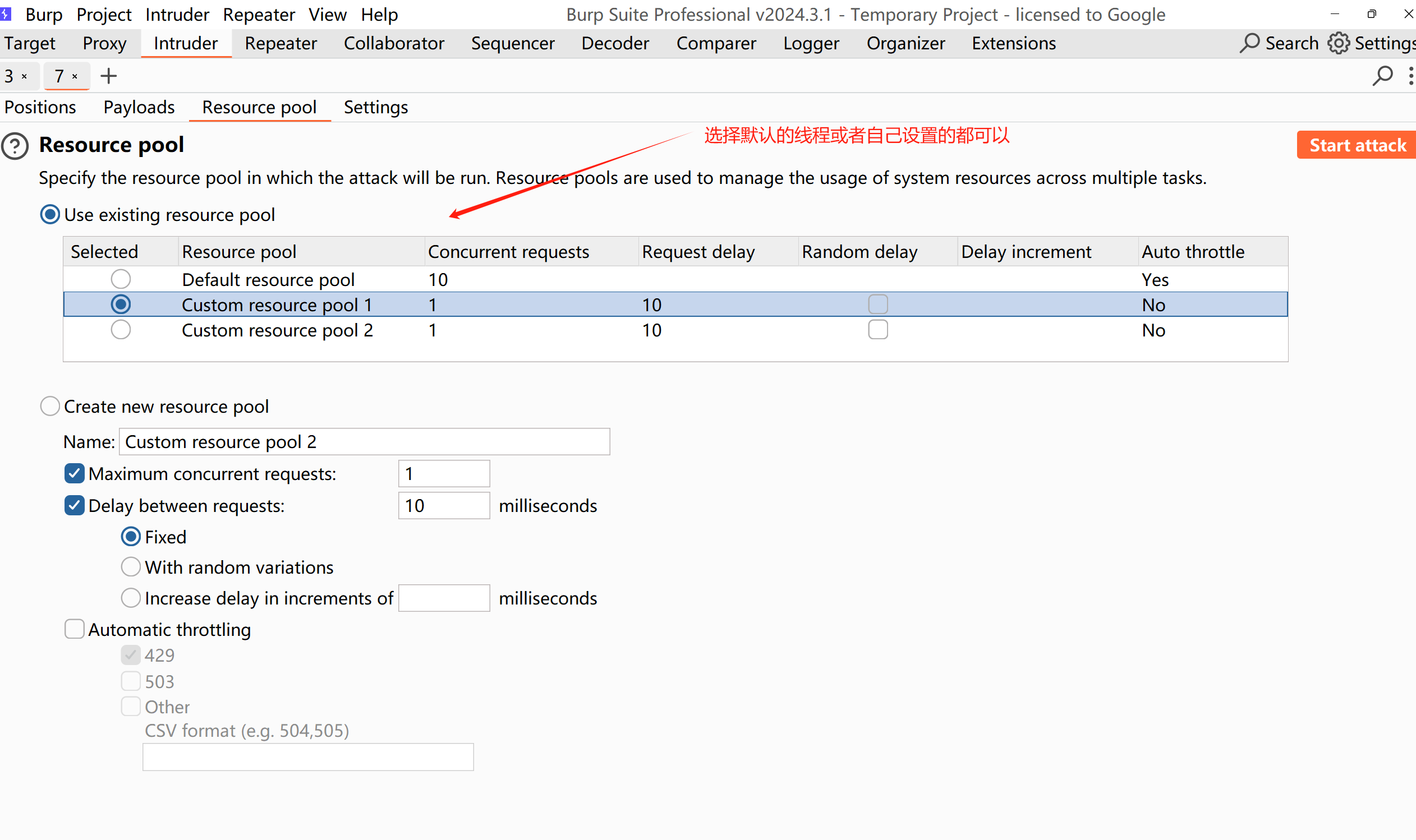Select the Default resource pool radio button
The width and height of the screenshot is (1416, 840).
pyautogui.click(x=121, y=279)
